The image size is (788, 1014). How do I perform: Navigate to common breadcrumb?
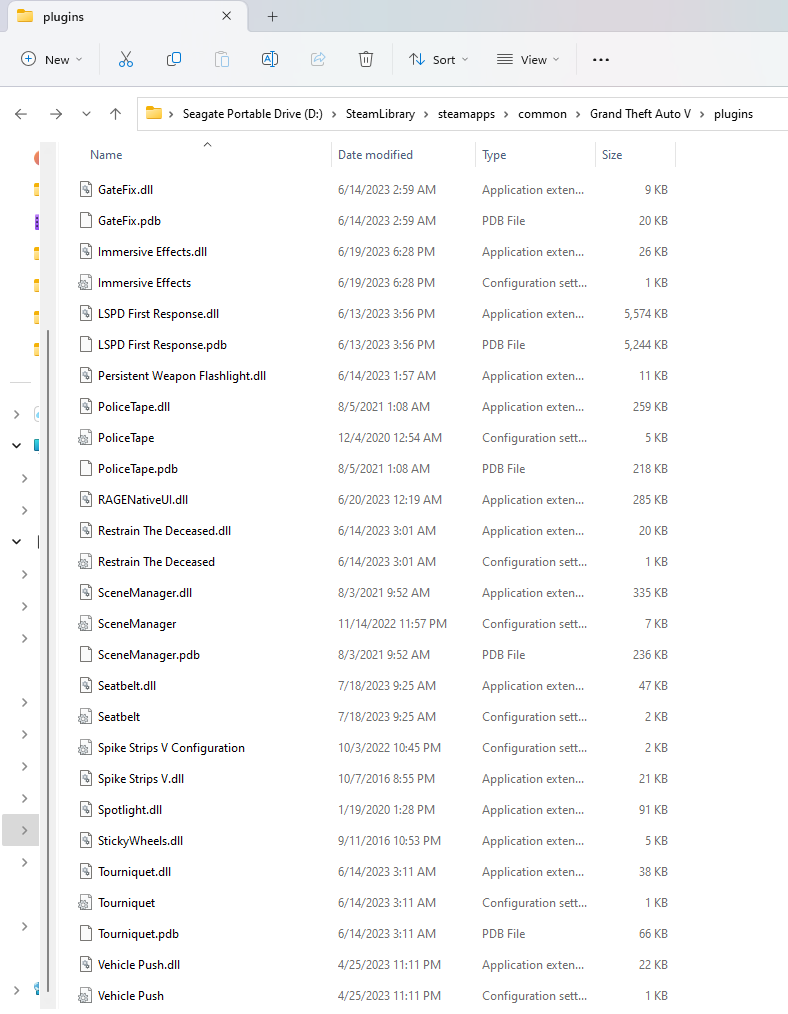point(542,114)
